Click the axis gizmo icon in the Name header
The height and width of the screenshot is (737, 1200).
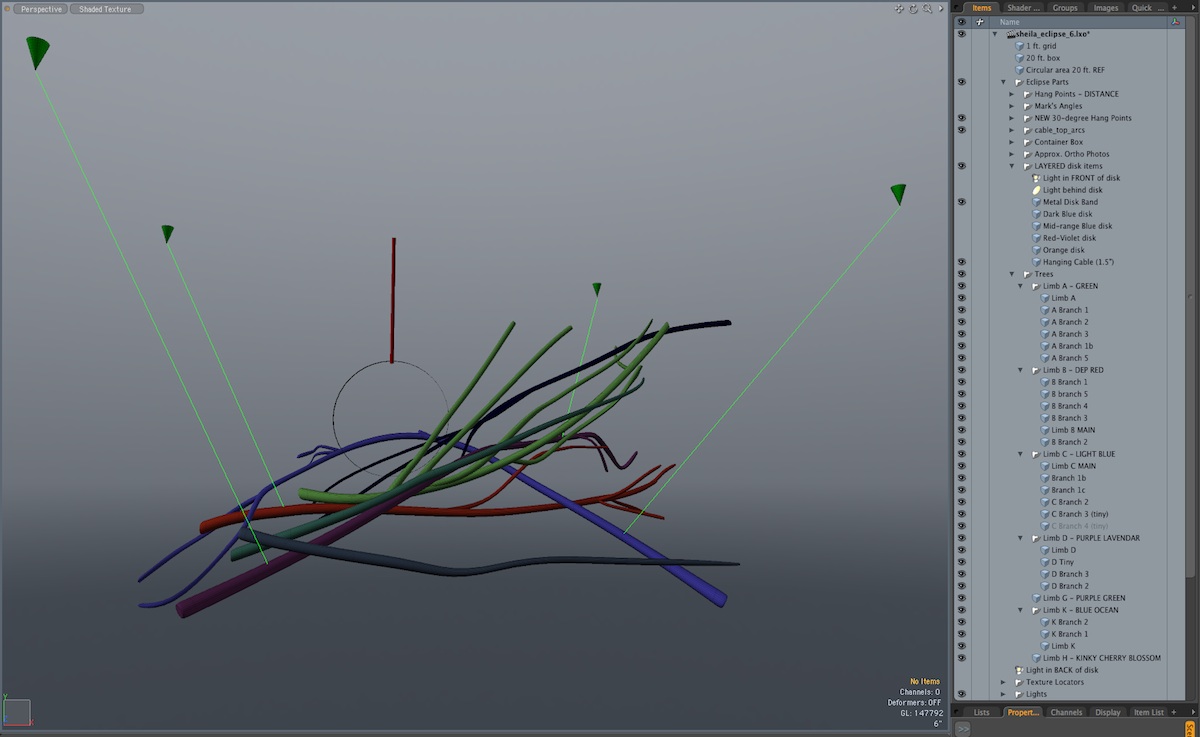[x=1175, y=22]
